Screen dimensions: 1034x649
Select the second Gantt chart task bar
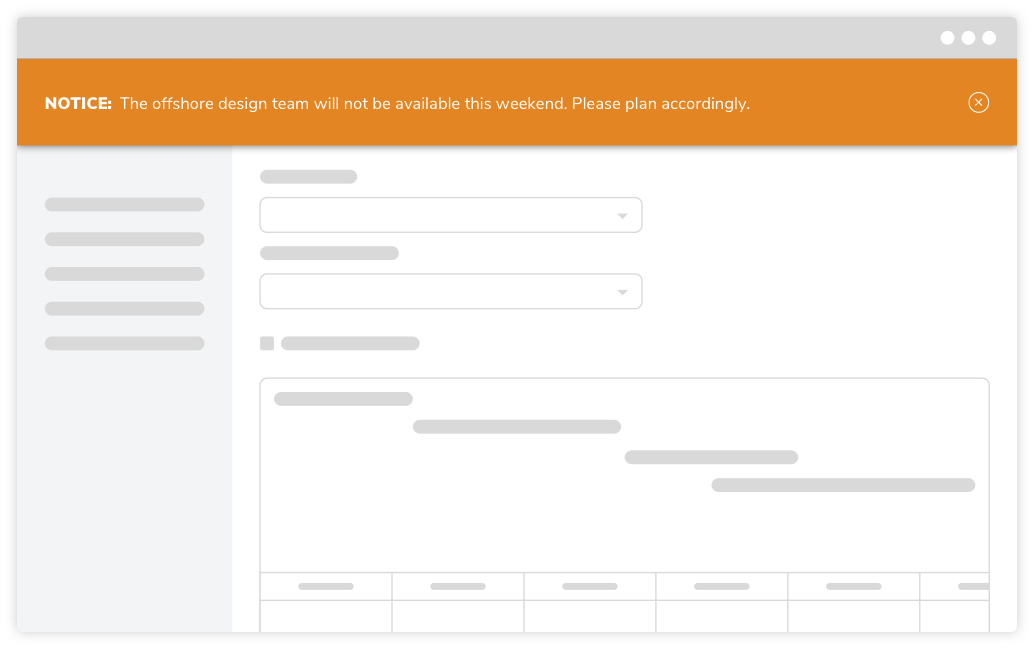[516, 427]
